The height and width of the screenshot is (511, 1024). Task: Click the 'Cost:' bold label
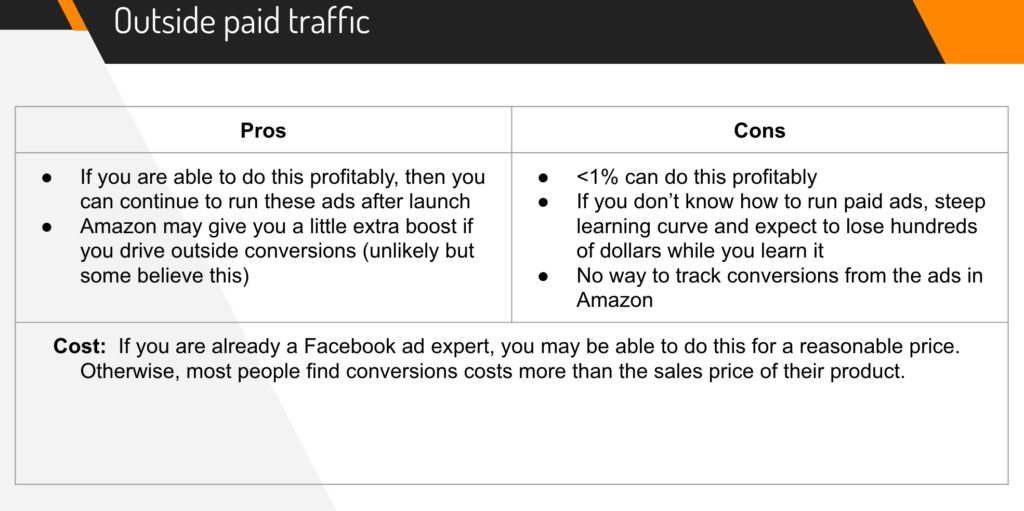pyautogui.click(x=80, y=346)
